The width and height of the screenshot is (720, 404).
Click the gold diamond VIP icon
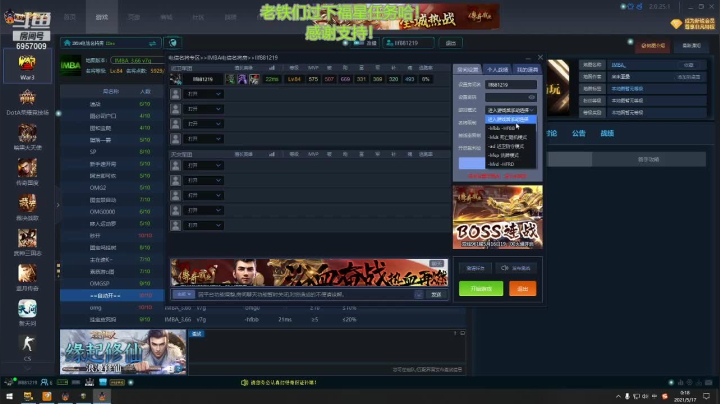point(676,24)
